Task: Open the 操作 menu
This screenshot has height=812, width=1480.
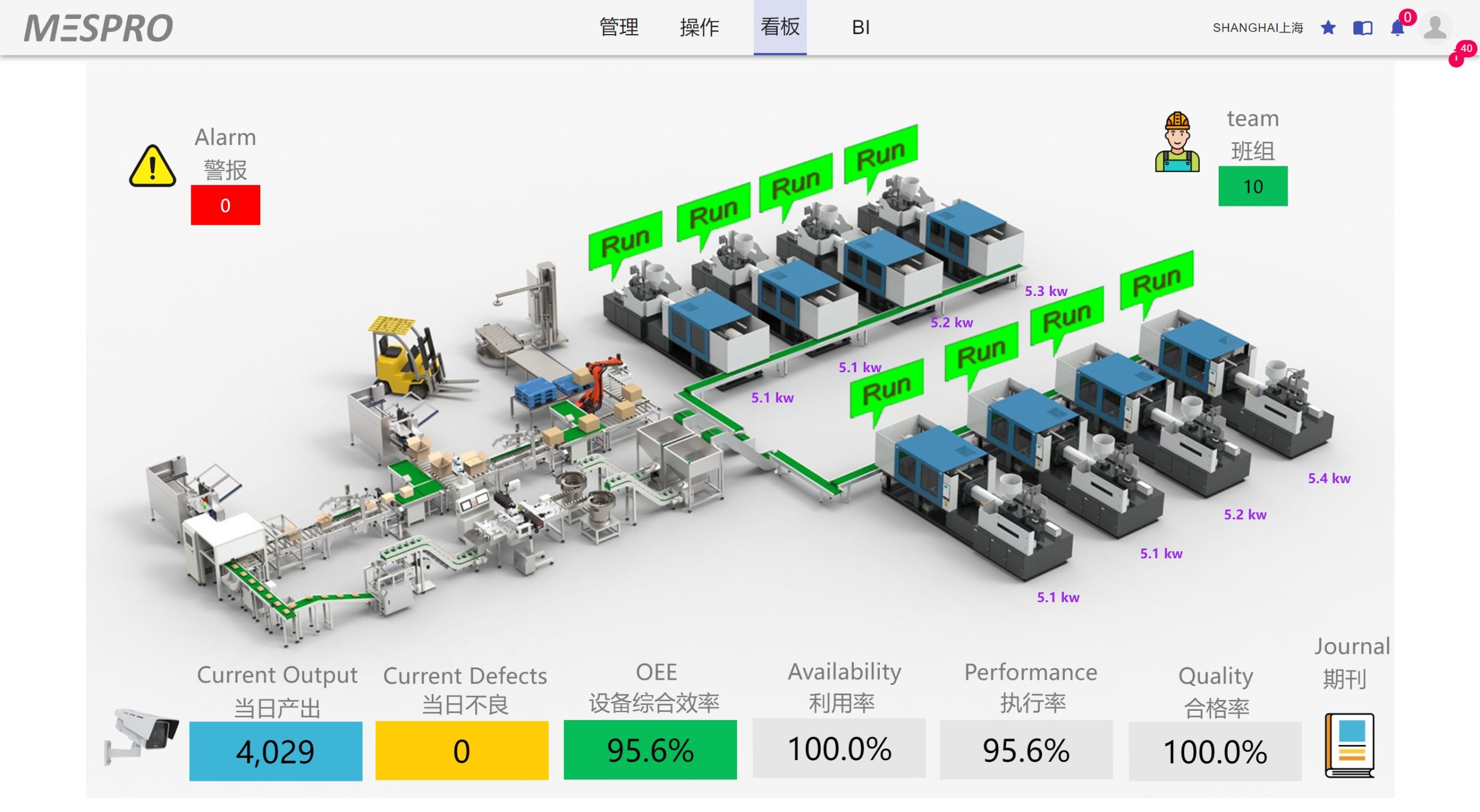Action: (x=700, y=27)
